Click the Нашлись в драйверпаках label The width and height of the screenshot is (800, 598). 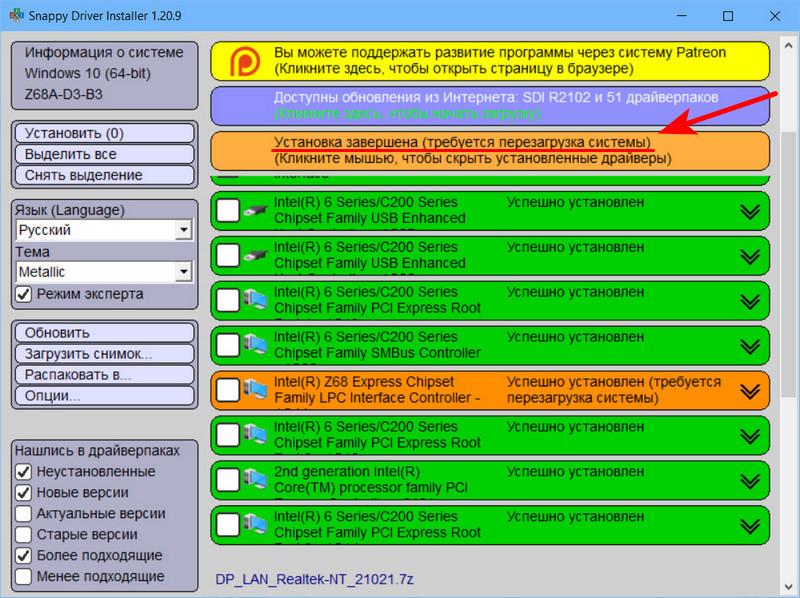pos(97,451)
